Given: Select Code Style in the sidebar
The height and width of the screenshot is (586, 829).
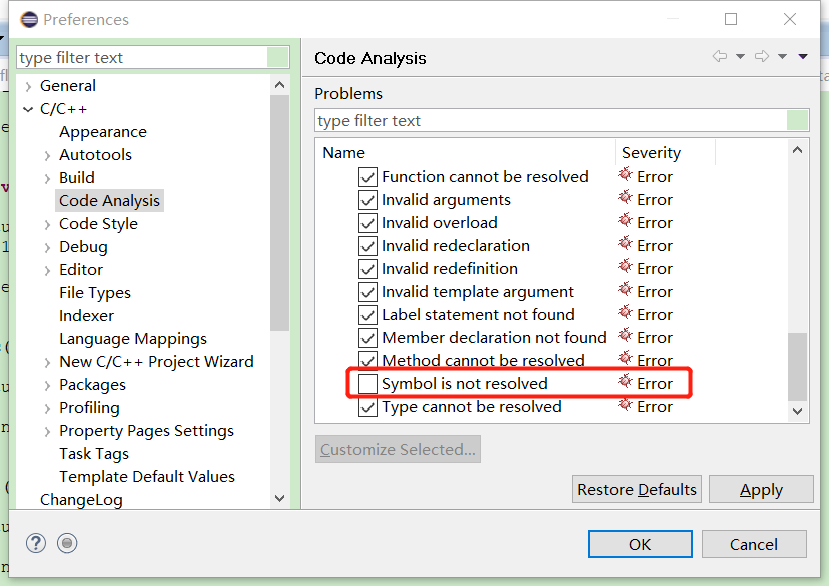Looking at the screenshot, I should (98, 223).
